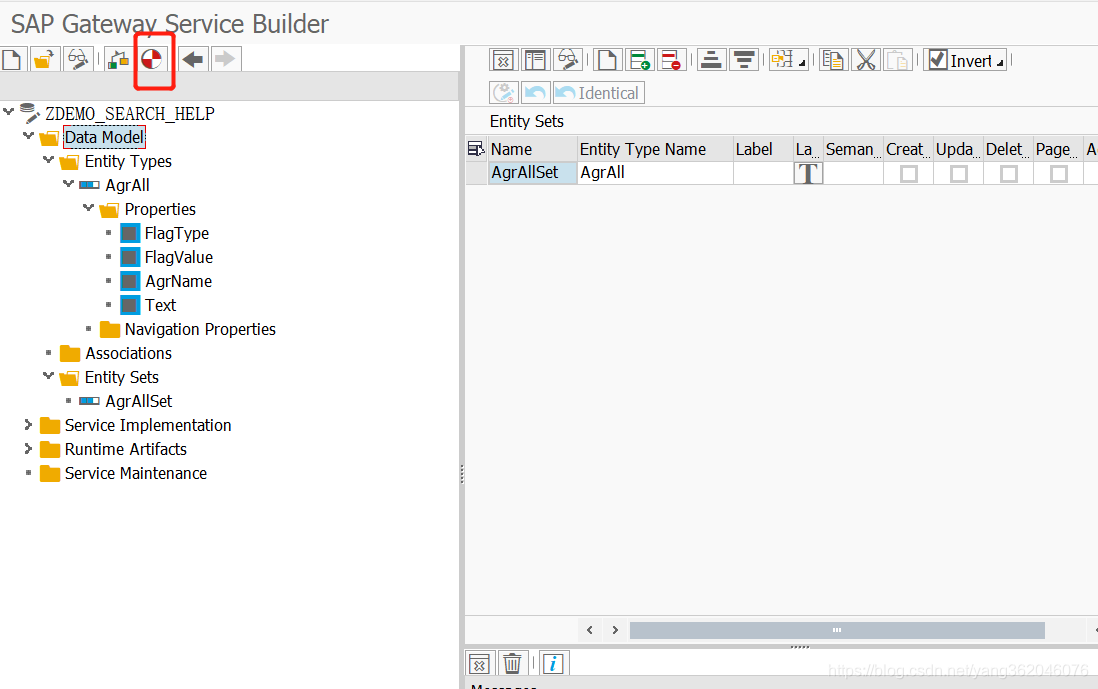The width and height of the screenshot is (1098, 689).
Task: Collapse the Entity Sets folder in tree
Action: click(x=48, y=376)
